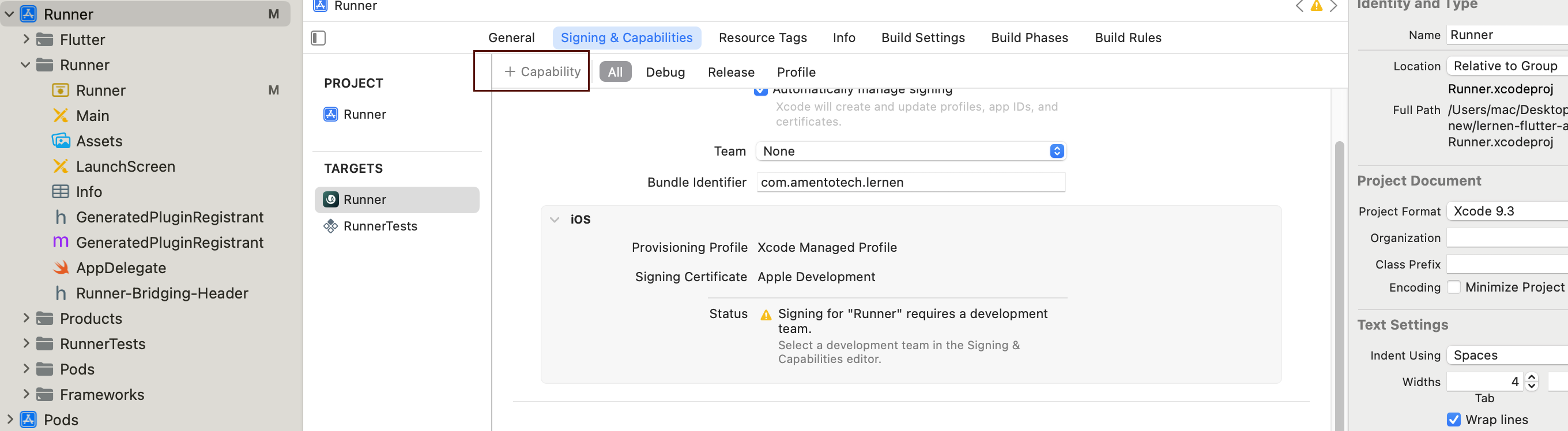Open the Indent Using dropdown
1568x431 pixels.
coord(1507,355)
